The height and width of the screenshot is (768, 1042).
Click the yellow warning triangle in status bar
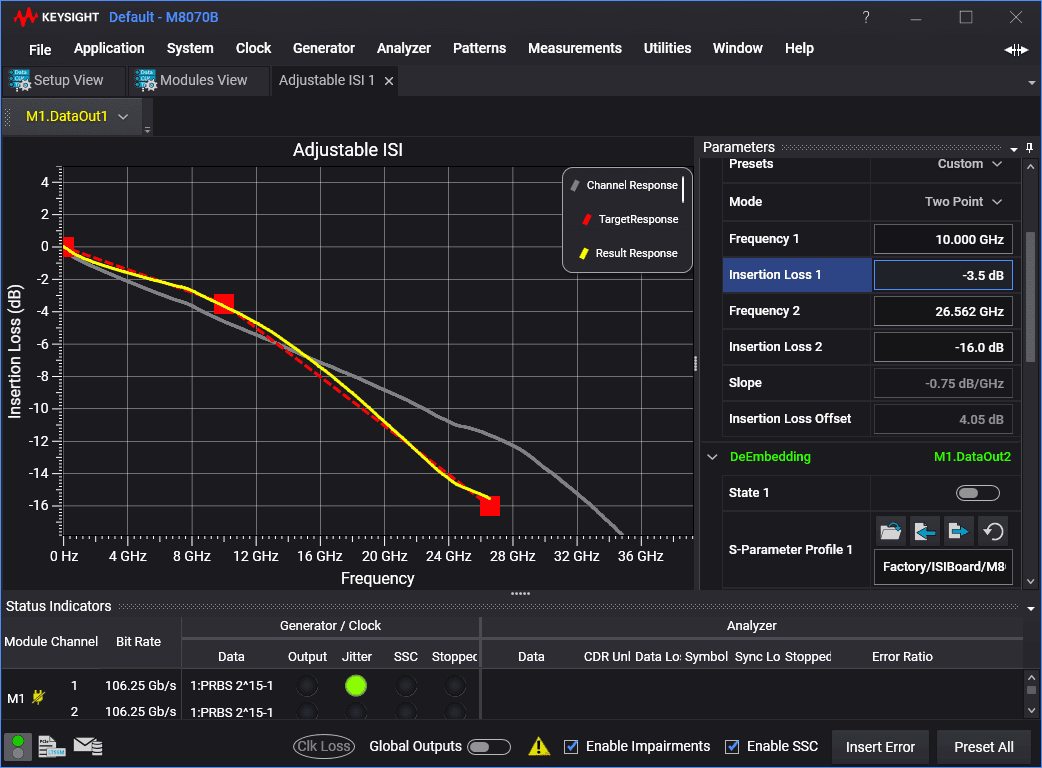click(x=539, y=746)
